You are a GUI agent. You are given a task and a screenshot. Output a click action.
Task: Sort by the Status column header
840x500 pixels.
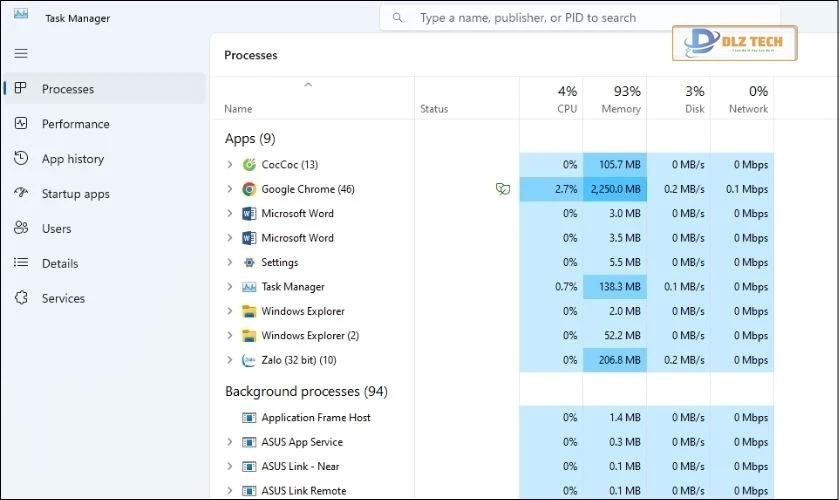(x=467, y=98)
